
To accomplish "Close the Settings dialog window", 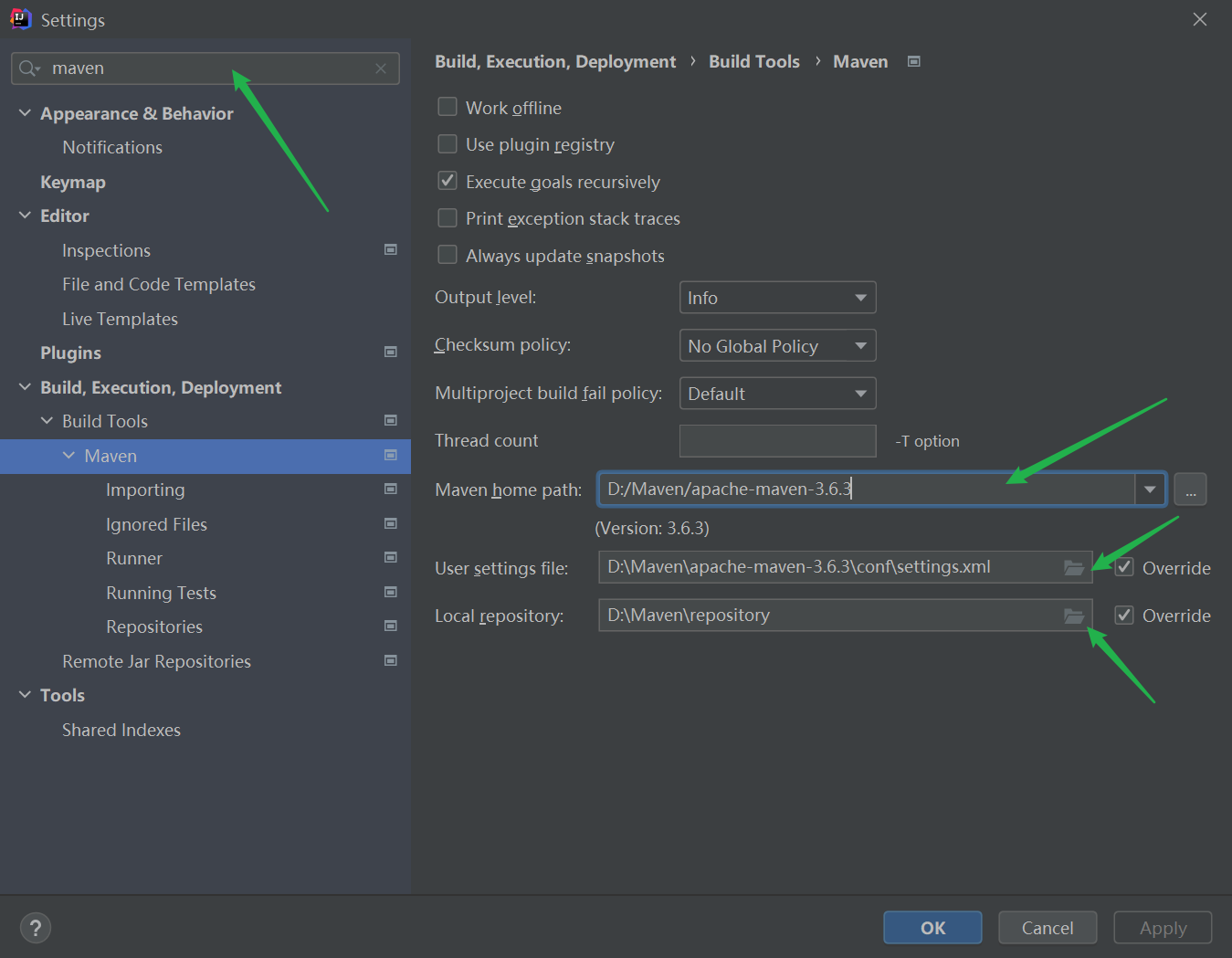I will 1200,19.
